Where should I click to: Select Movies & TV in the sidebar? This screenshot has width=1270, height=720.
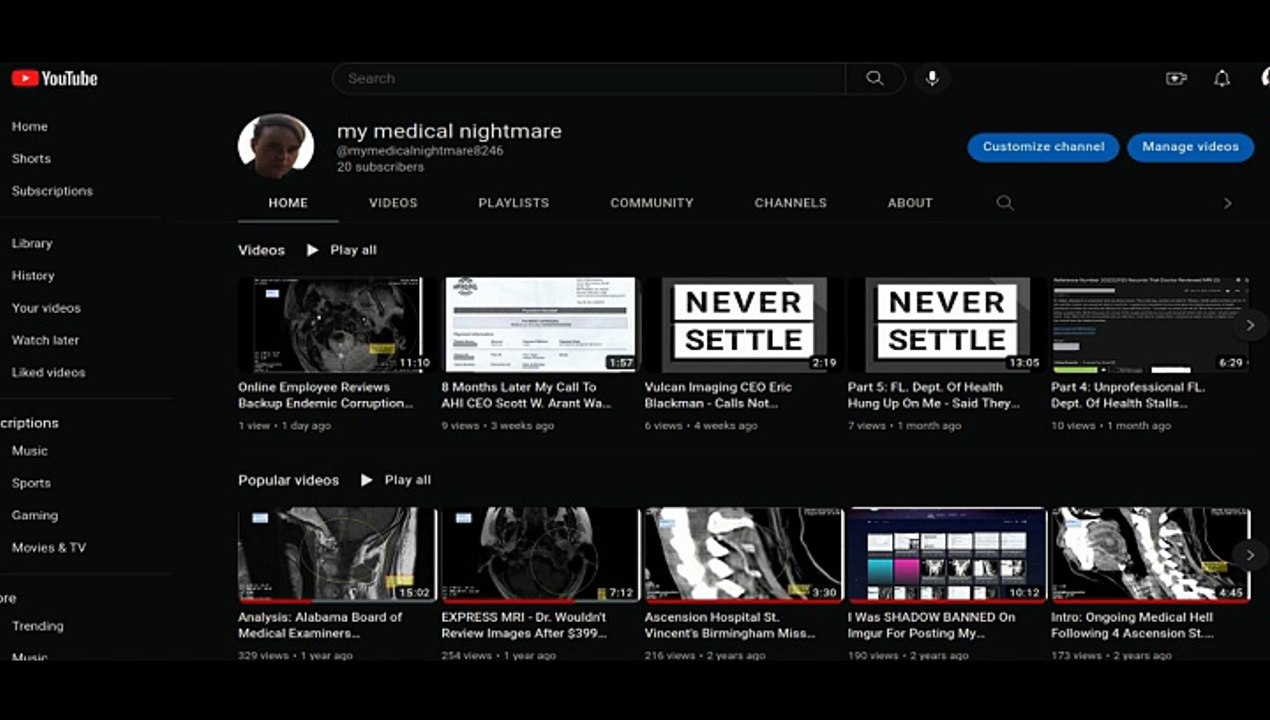coord(49,548)
